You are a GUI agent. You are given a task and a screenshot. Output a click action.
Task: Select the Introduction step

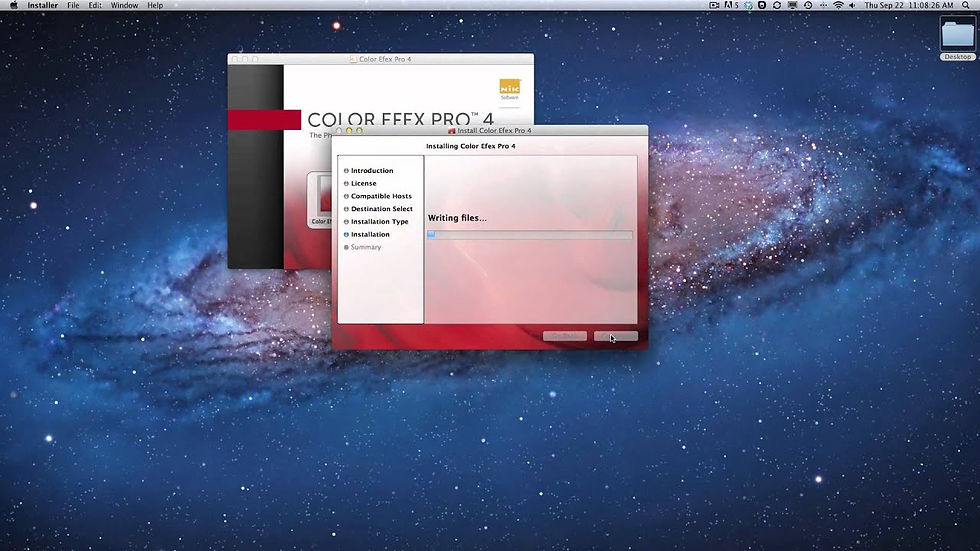point(371,171)
